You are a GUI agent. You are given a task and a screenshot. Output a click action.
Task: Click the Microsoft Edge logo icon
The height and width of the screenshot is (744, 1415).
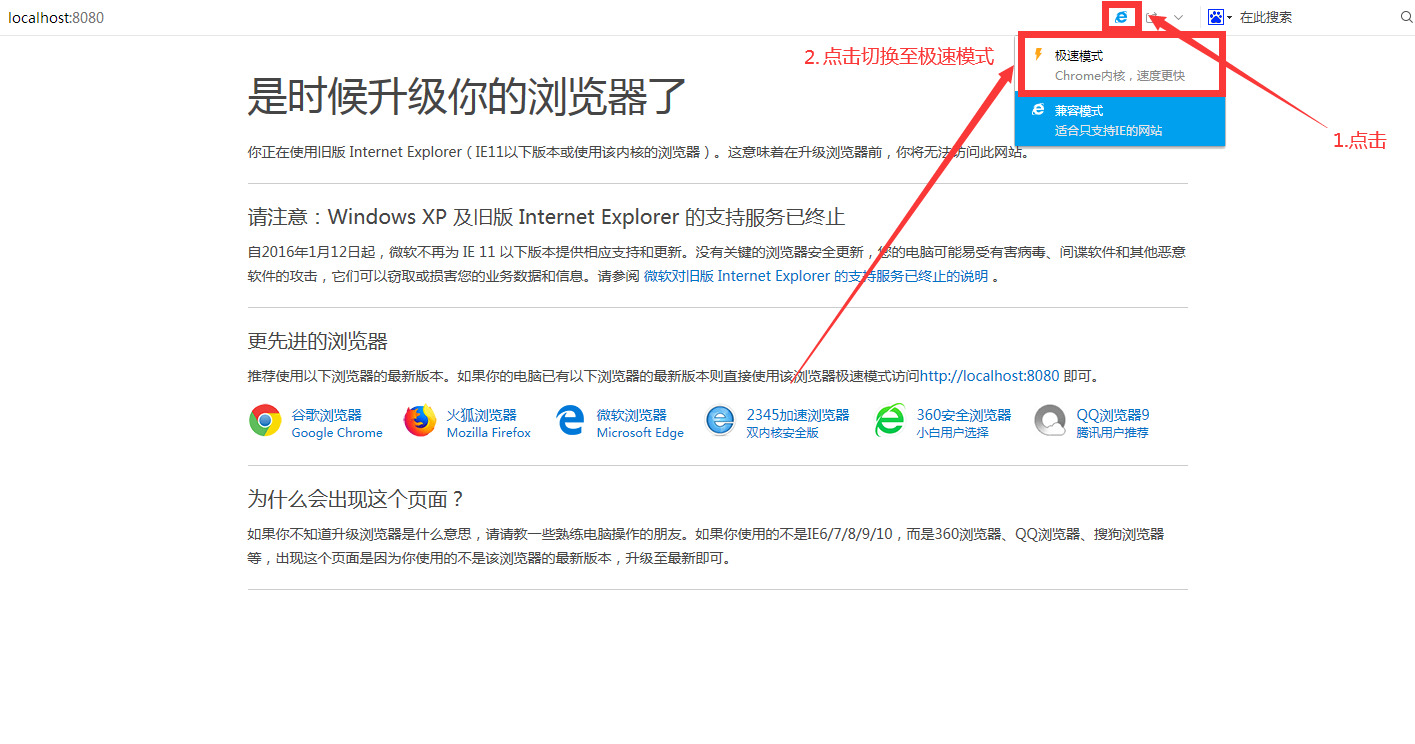click(x=570, y=421)
